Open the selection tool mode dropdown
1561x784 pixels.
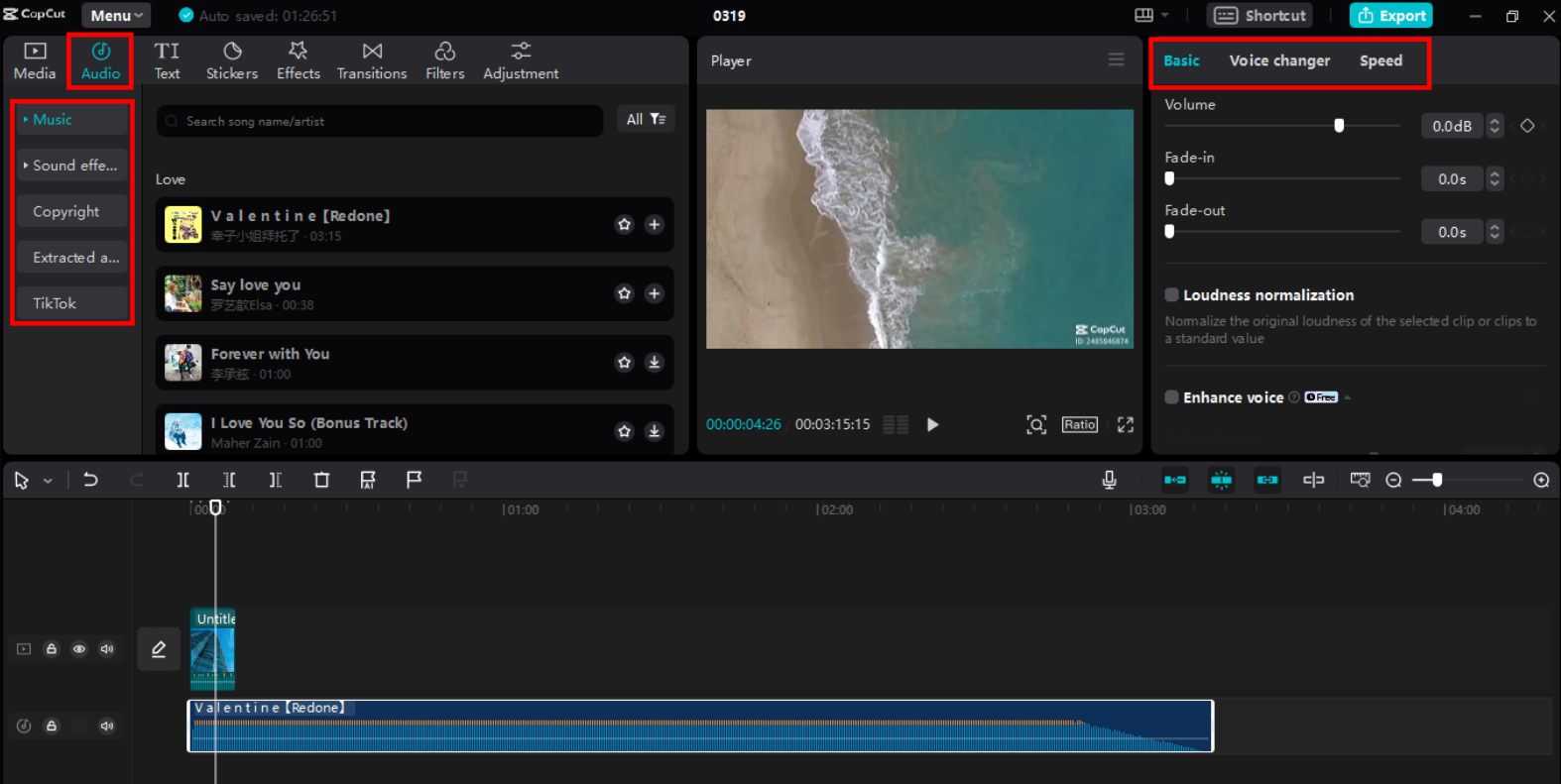click(x=48, y=481)
